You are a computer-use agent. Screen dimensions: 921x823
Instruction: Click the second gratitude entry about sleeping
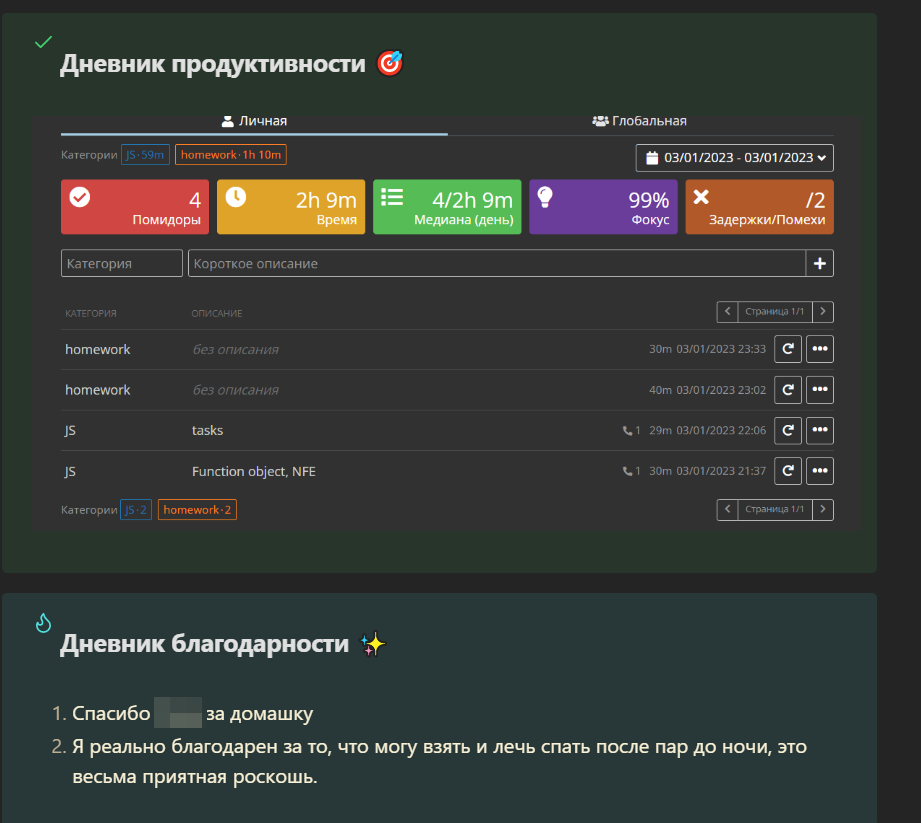click(439, 761)
